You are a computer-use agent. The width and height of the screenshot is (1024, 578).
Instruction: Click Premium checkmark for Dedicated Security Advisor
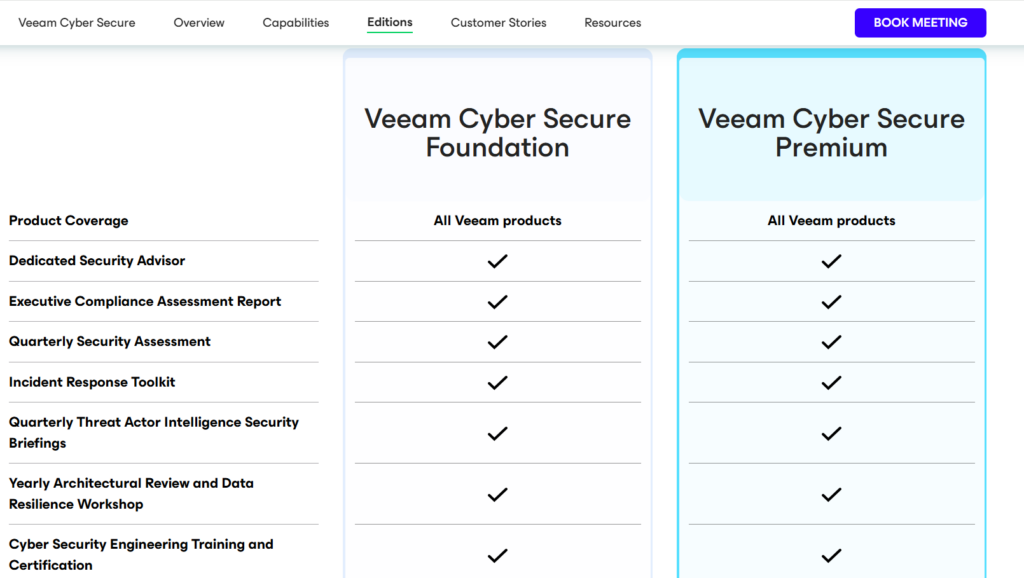831,261
